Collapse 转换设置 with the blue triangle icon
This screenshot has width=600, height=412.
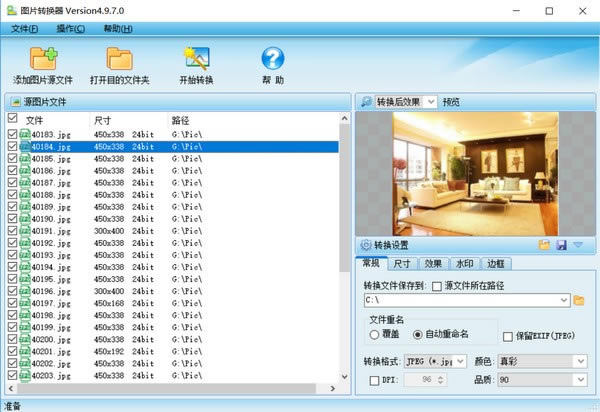pos(578,244)
